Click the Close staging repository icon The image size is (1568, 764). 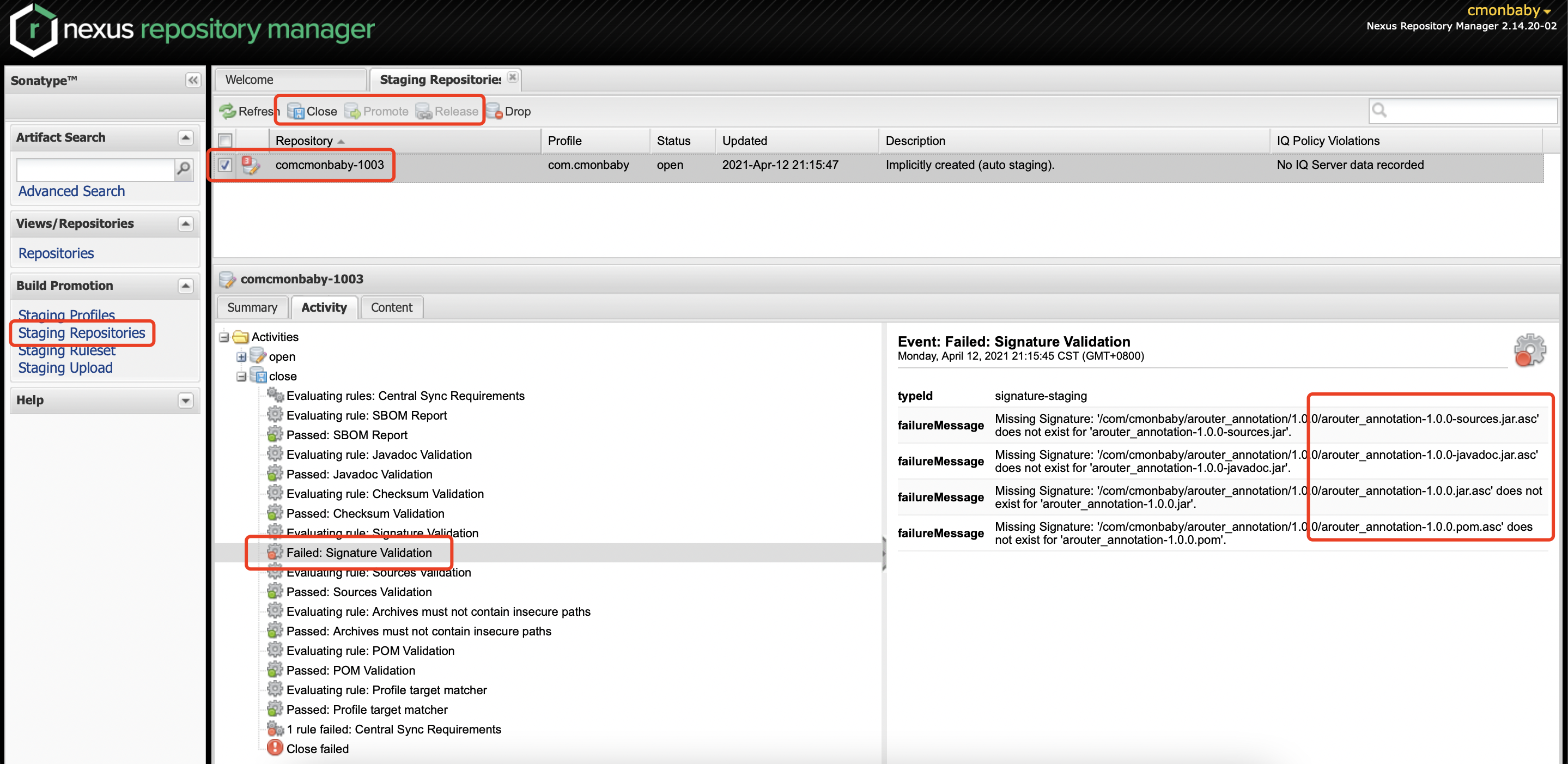296,111
